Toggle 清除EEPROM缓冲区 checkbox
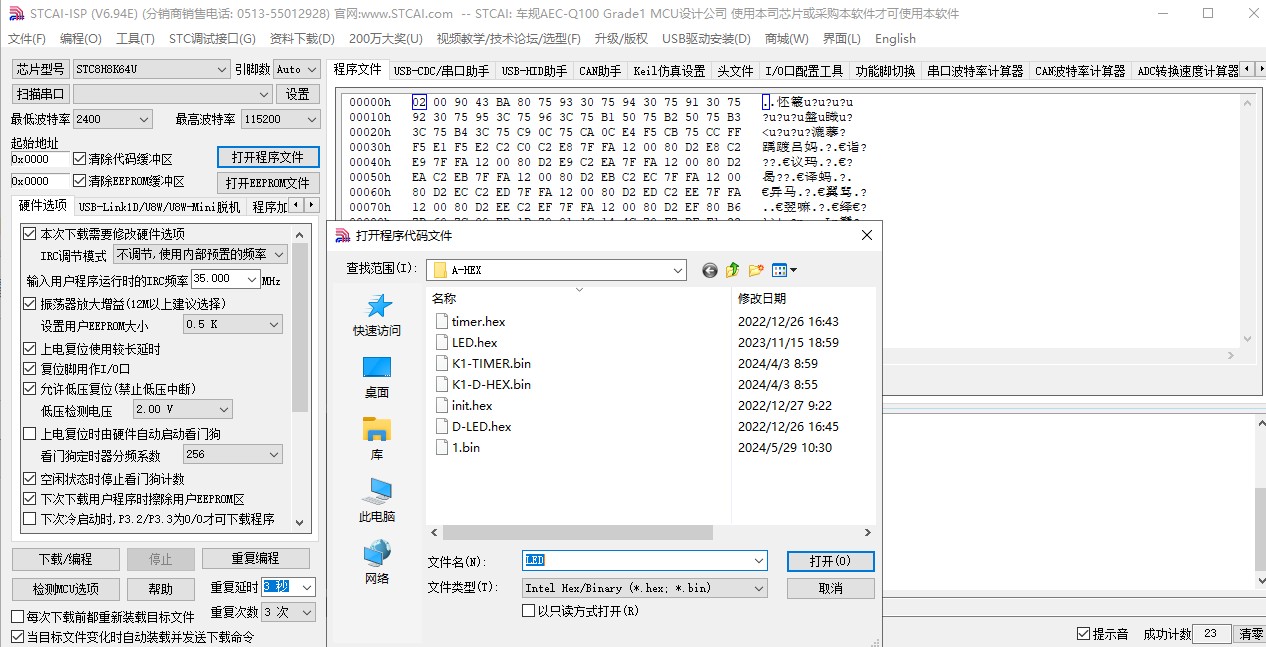The height and width of the screenshot is (647, 1266). pyautogui.click(x=80, y=181)
